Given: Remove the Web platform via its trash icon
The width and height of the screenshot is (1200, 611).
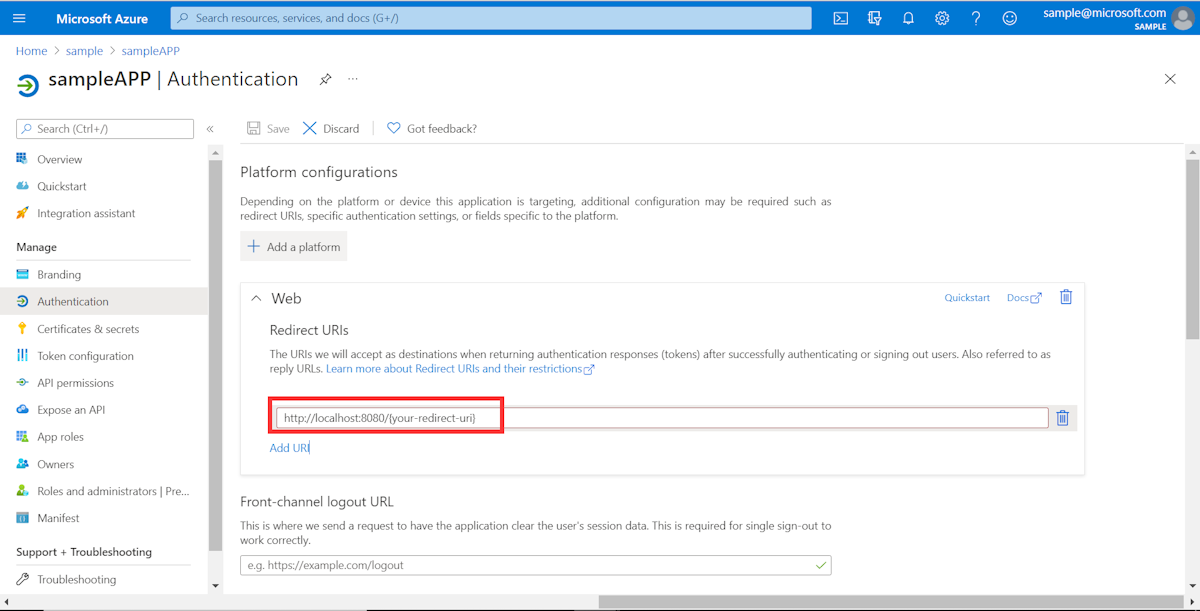Looking at the screenshot, I should coord(1066,297).
